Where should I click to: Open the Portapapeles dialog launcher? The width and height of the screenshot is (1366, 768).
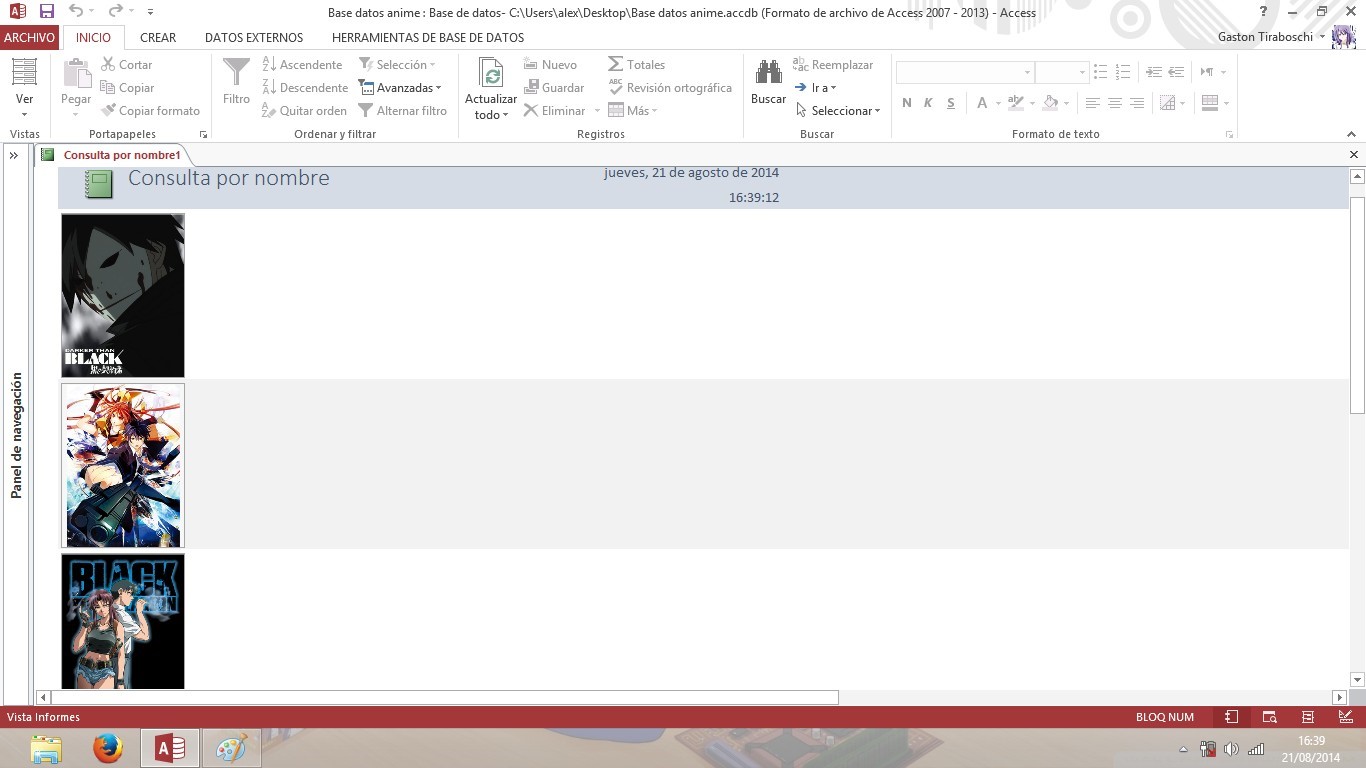click(x=203, y=134)
